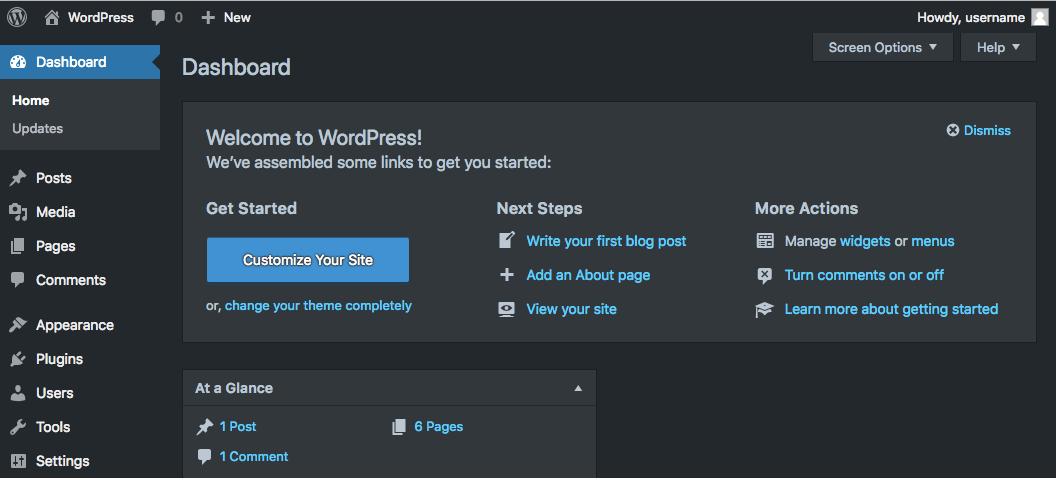Click the Media icon in sidebar
Viewport: 1056px width, 478px height.
click(18, 212)
